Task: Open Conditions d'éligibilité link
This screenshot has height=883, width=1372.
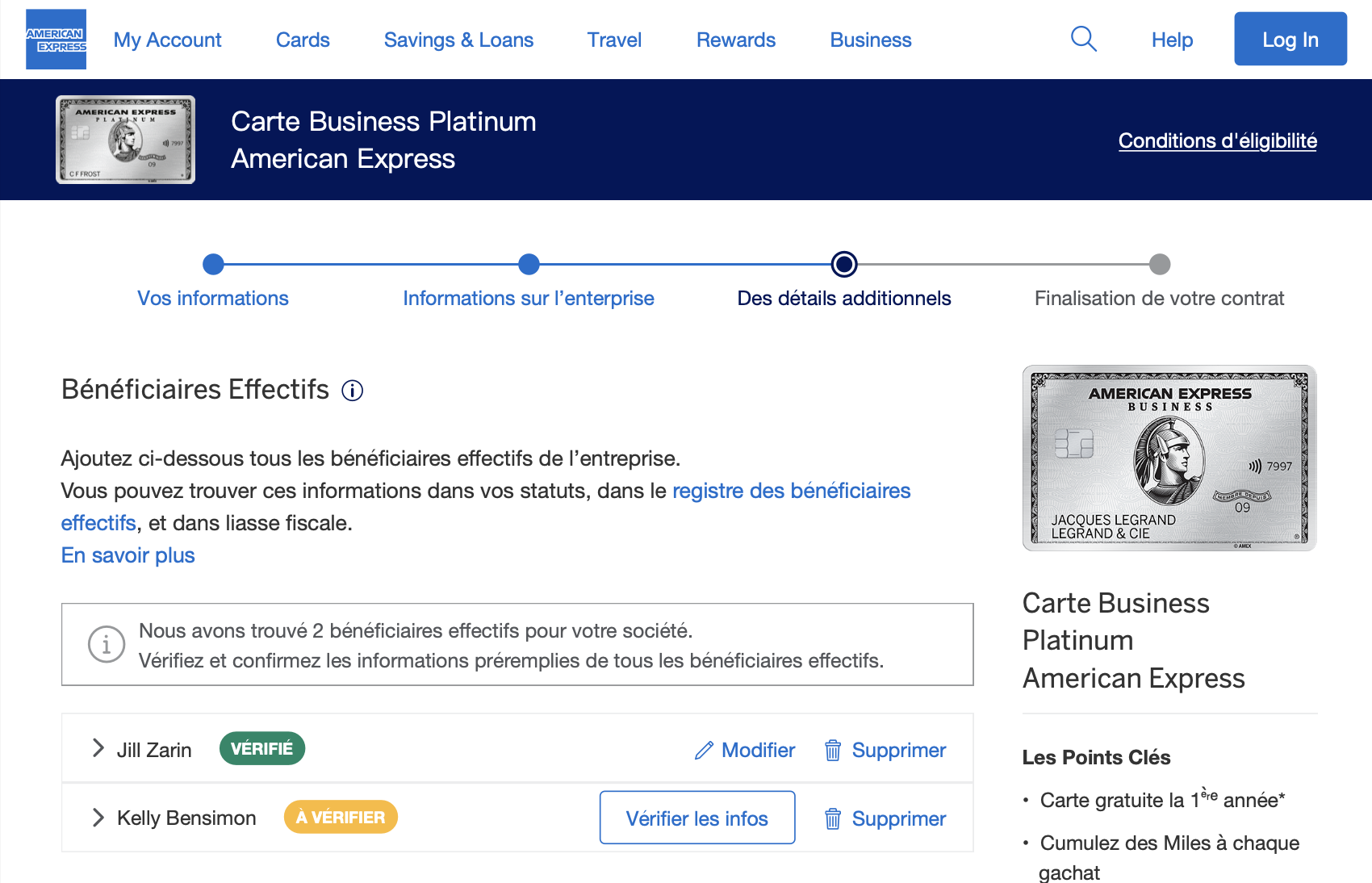Action: tap(1218, 140)
